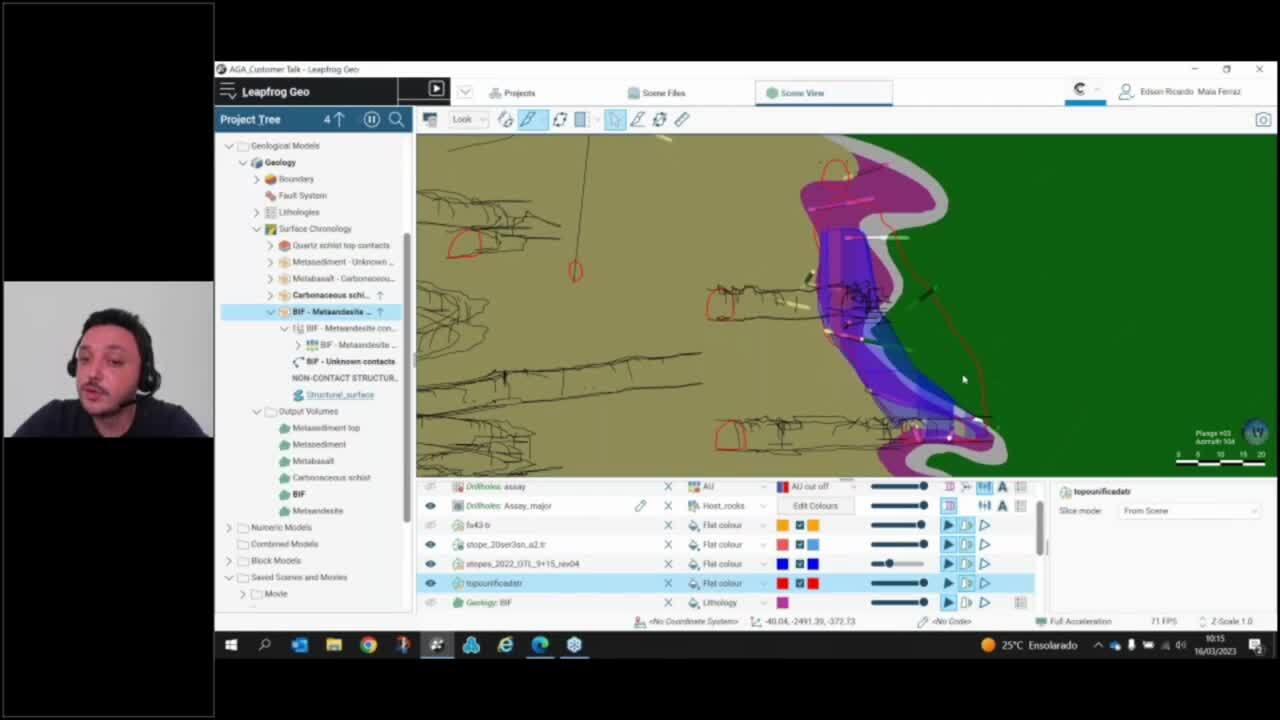This screenshot has height=720, width=1280.
Task: Open the Scene Files tab
Action: tap(656, 93)
